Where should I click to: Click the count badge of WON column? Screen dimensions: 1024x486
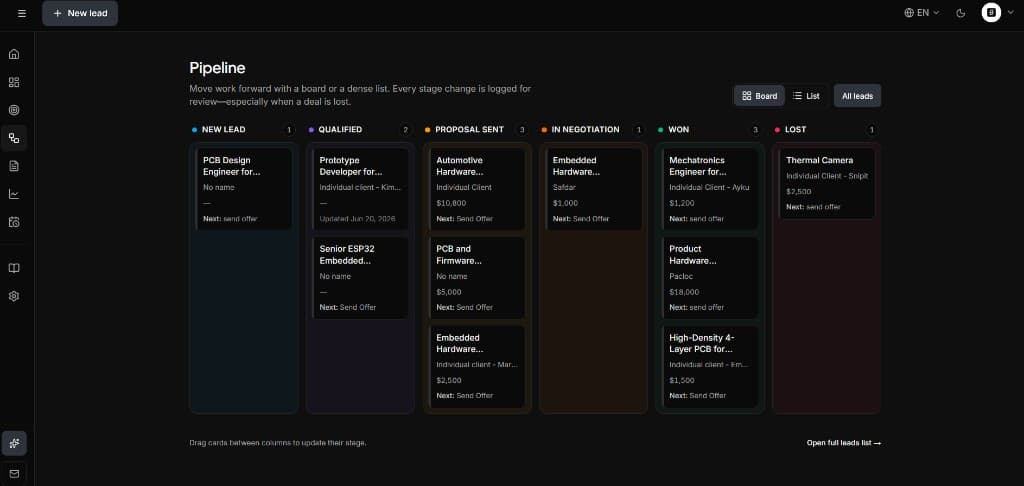(756, 130)
